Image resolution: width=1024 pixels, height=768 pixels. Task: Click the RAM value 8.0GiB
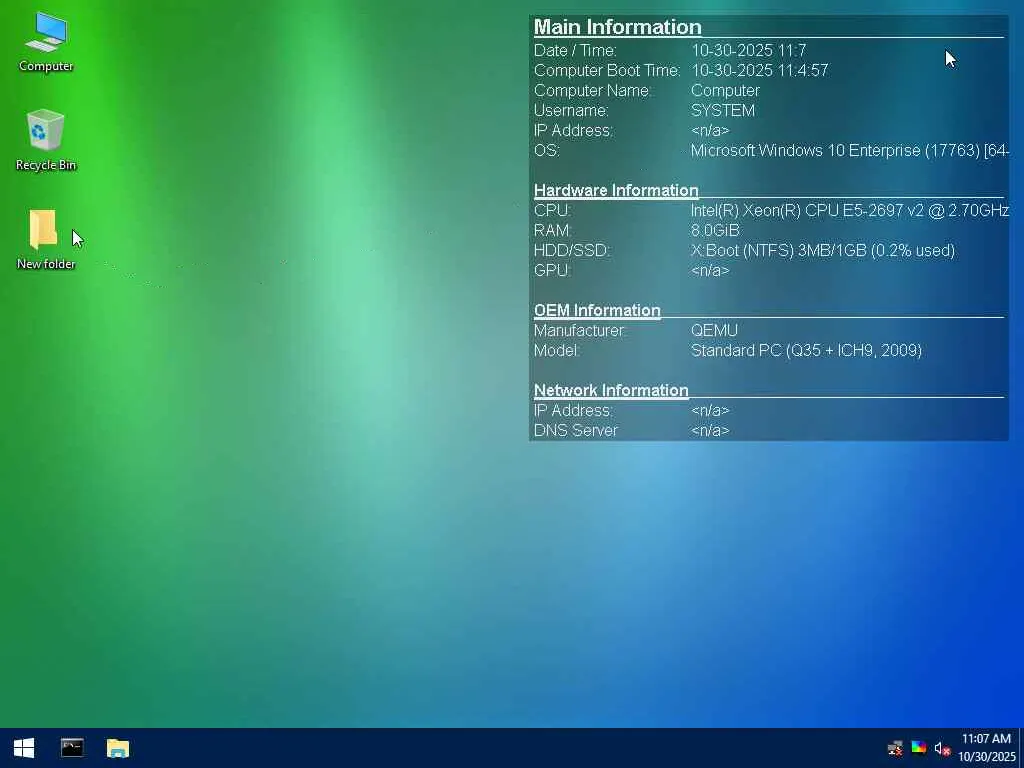(715, 231)
